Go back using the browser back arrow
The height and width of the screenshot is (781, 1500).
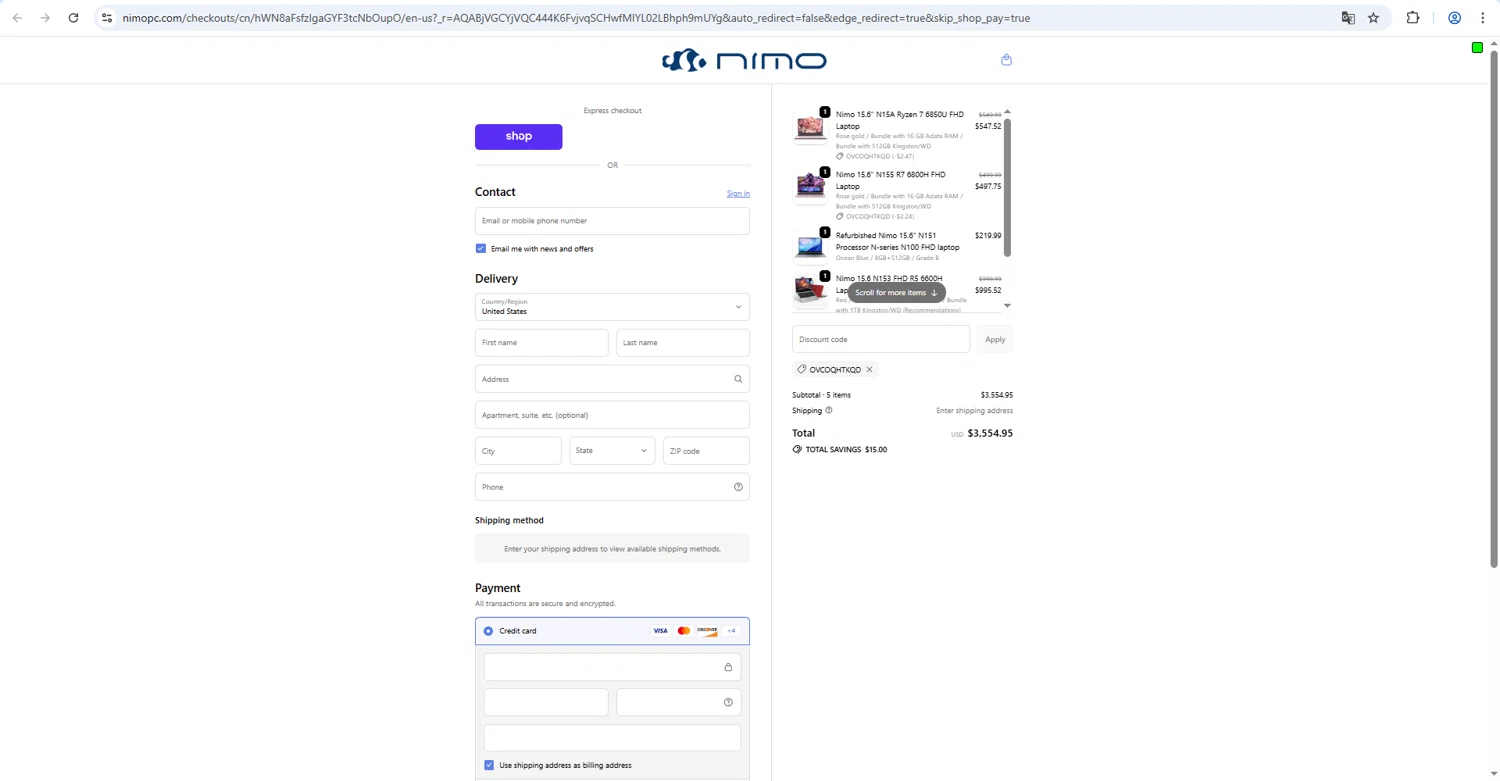[17, 18]
